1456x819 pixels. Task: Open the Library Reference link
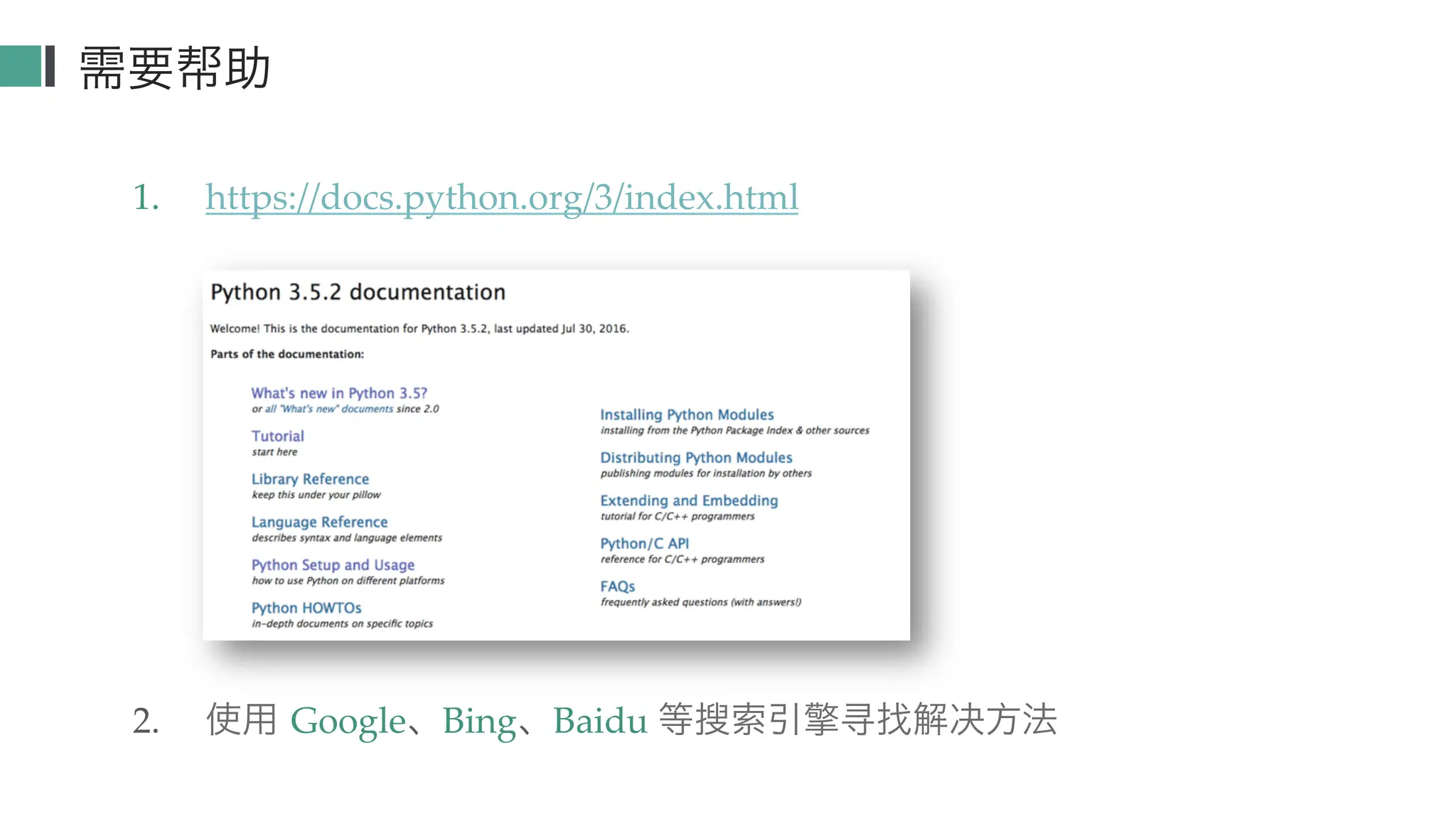[310, 479]
